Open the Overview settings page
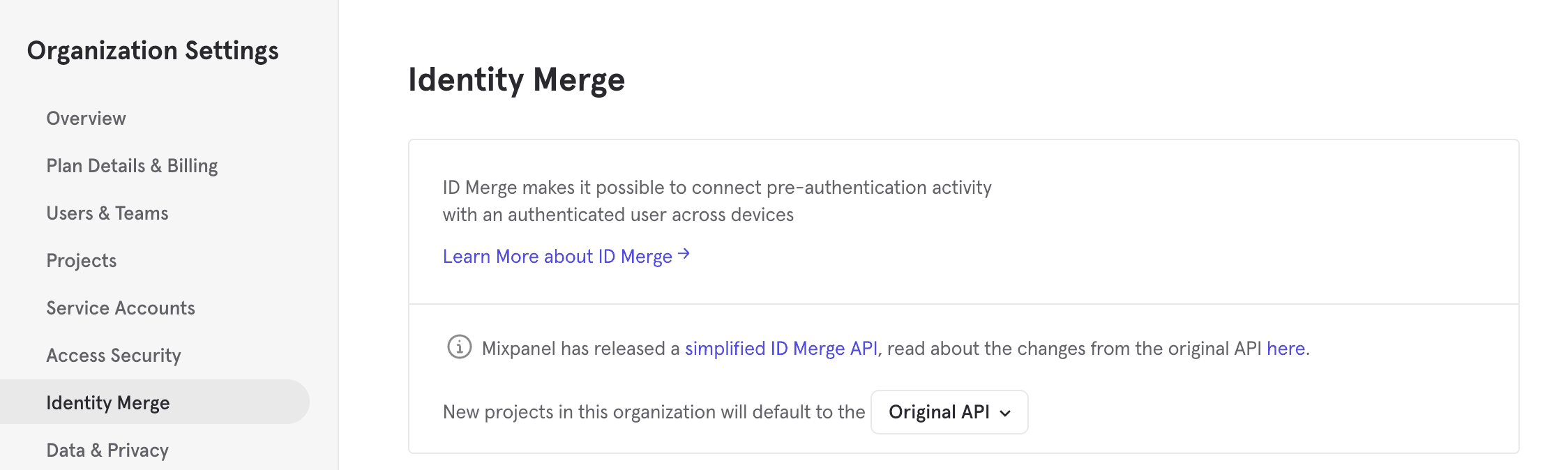 coord(86,119)
